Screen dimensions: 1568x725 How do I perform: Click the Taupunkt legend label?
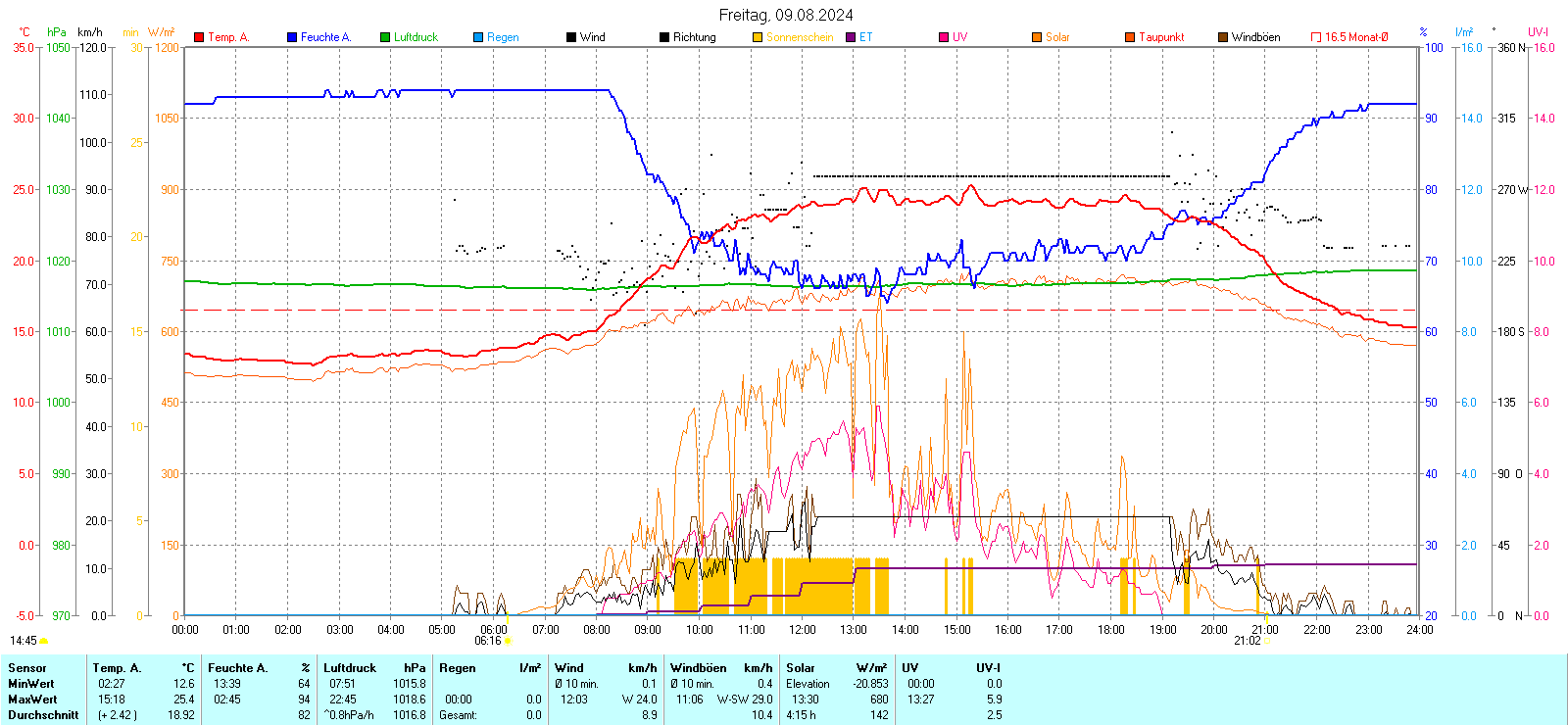tap(1161, 37)
